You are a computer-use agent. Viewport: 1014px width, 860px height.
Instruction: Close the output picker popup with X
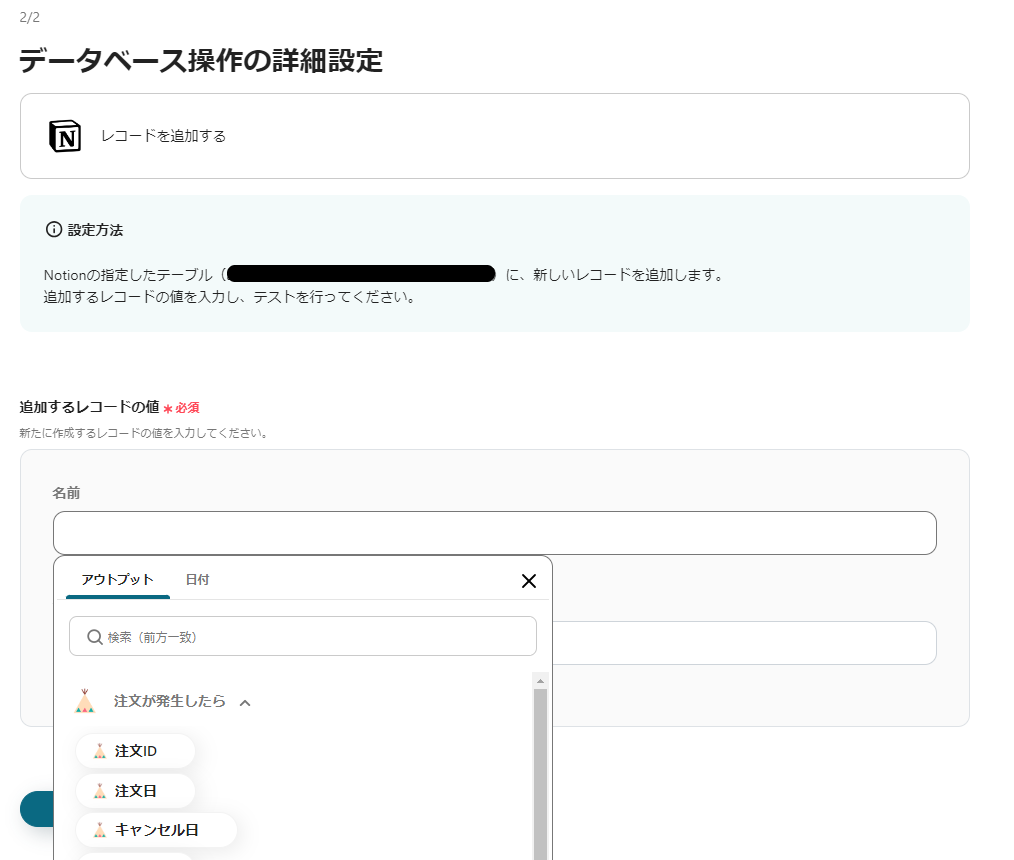click(x=529, y=581)
